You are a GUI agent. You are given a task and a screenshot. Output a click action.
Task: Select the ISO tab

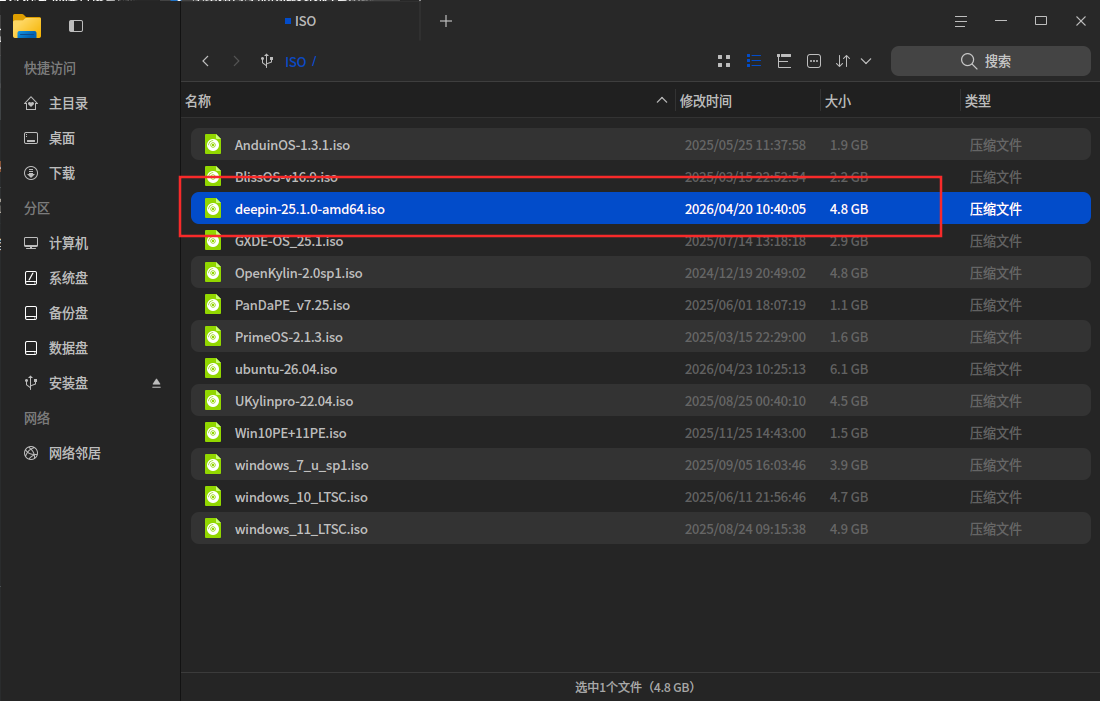(300, 21)
